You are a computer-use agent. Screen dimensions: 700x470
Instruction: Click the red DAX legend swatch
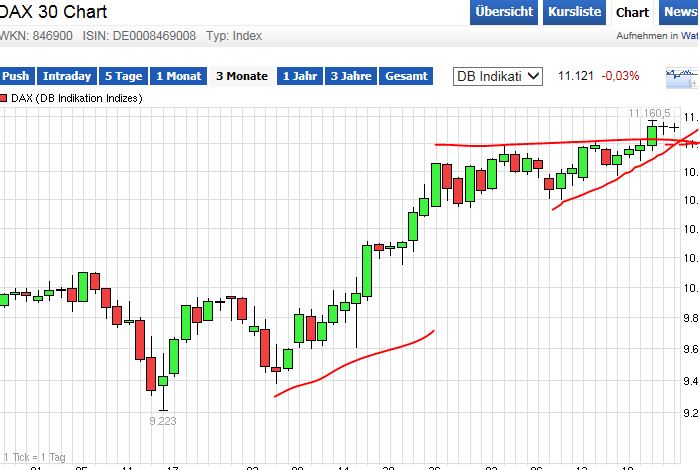[x=4, y=98]
